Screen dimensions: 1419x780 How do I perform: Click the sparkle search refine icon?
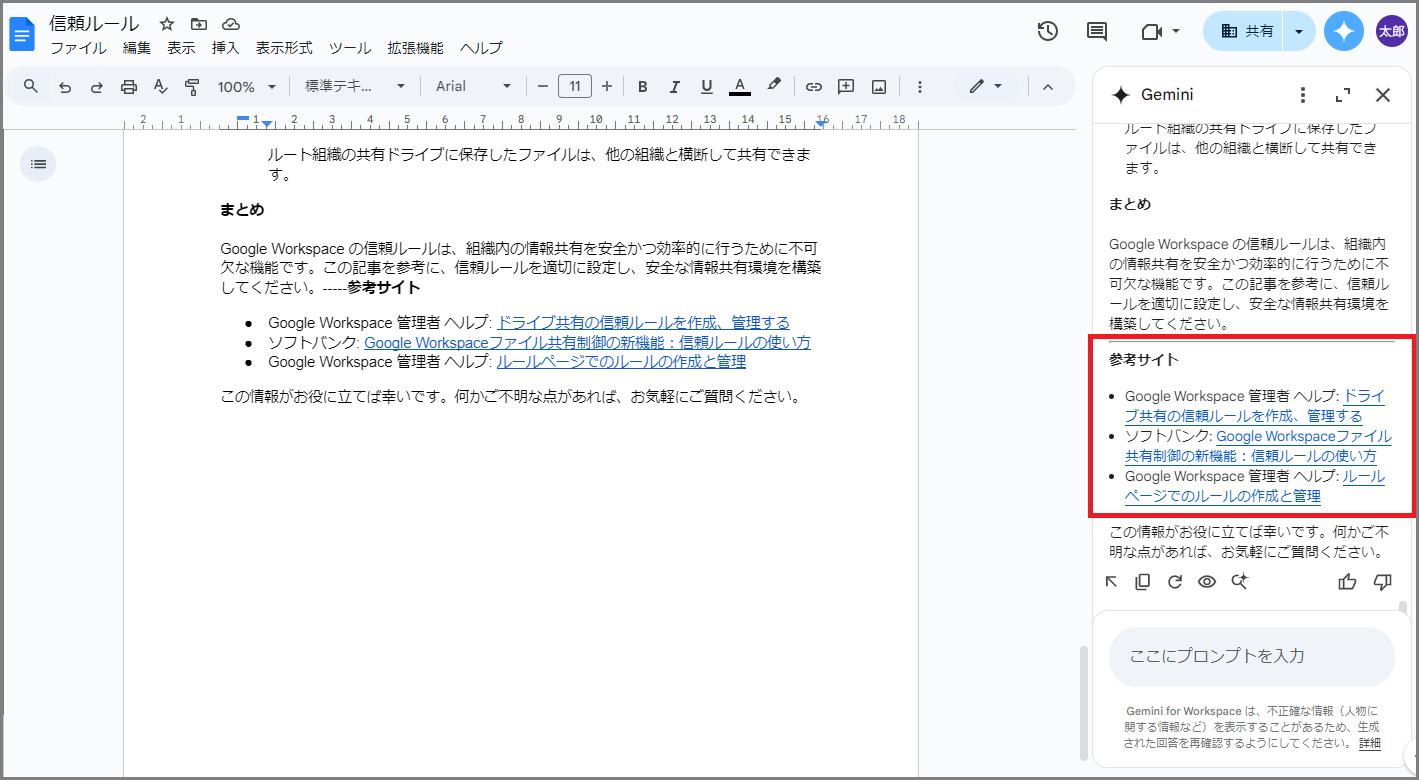point(1240,581)
